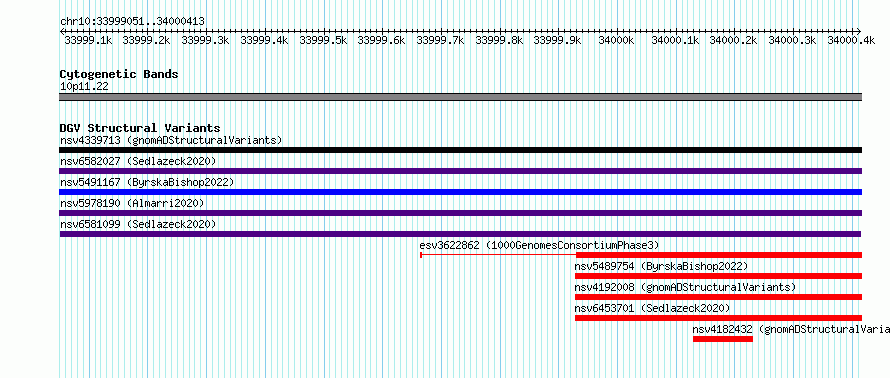Open variant label nsv5489754 (ByrskaBishop2022)
The width and height of the screenshot is (890, 378).
(661, 266)
